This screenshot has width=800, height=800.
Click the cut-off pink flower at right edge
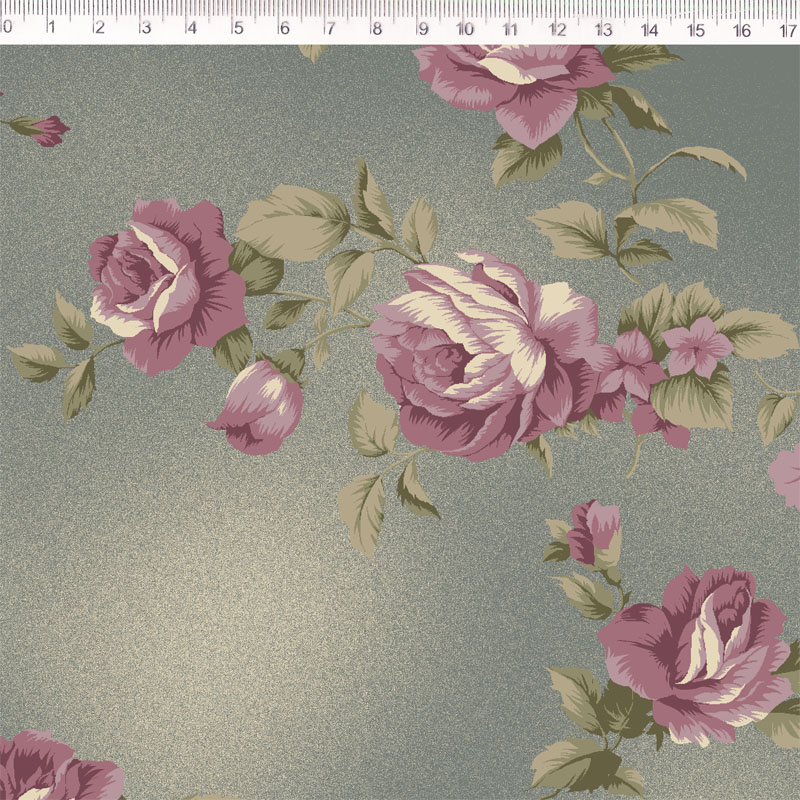click(x=788, y=475)
